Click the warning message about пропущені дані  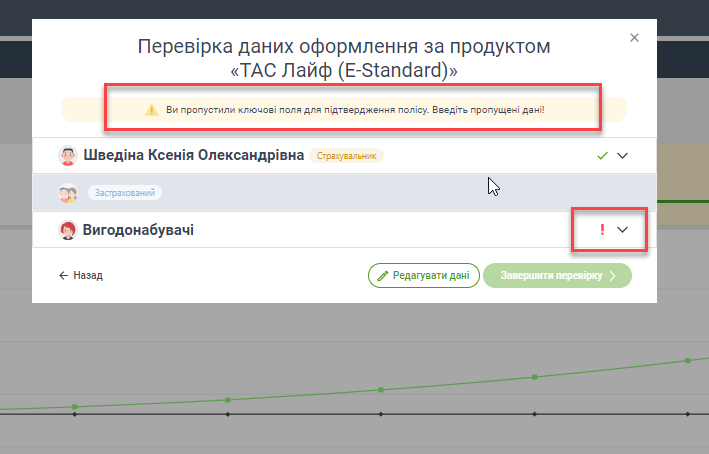point(355,110)
